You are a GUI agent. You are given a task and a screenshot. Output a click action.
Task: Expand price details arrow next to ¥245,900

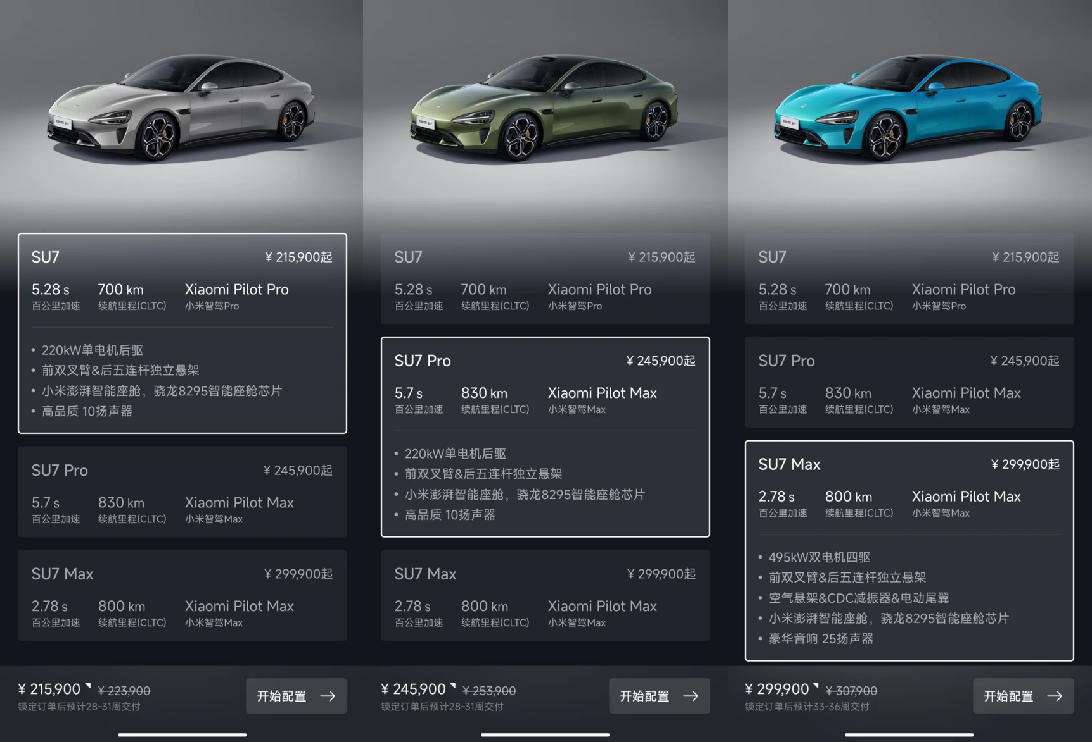453,686
